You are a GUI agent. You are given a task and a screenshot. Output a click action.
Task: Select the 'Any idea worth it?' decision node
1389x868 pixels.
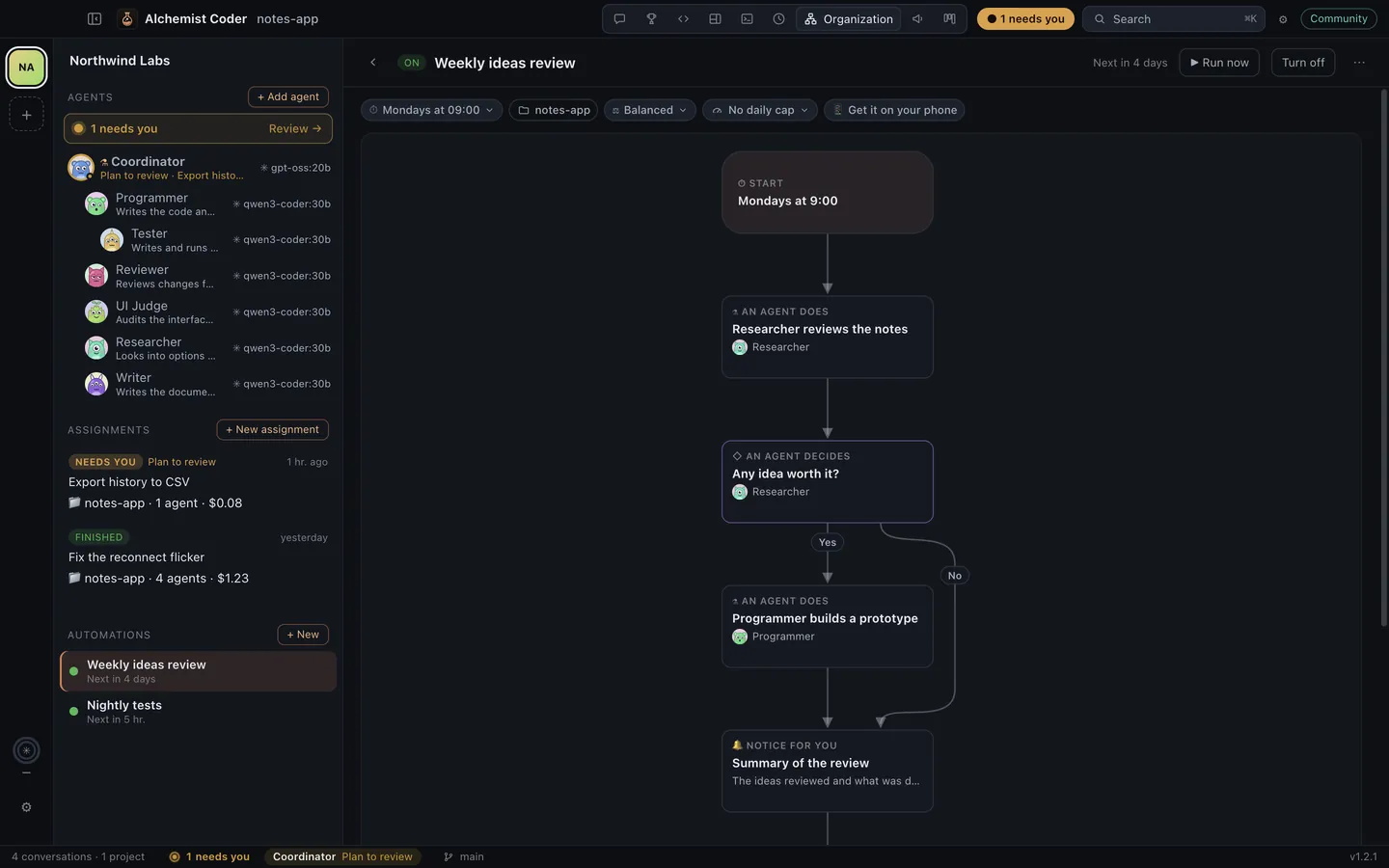pos(828,481)
